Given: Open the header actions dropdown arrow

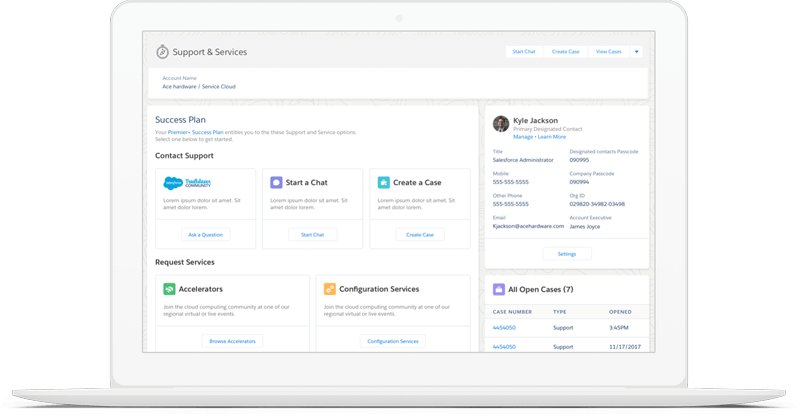Looking at the screenshot, I should (x=636, y=52).
